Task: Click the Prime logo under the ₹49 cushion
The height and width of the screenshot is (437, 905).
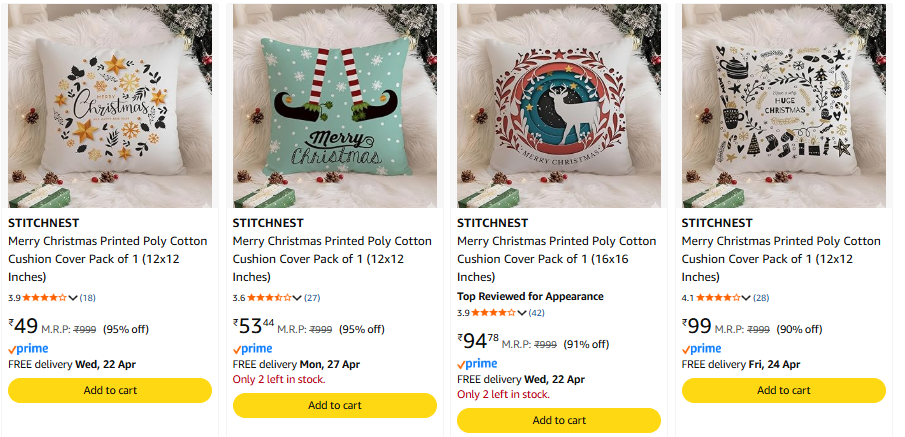Action: pyautogui.click(x=27, y=349)
